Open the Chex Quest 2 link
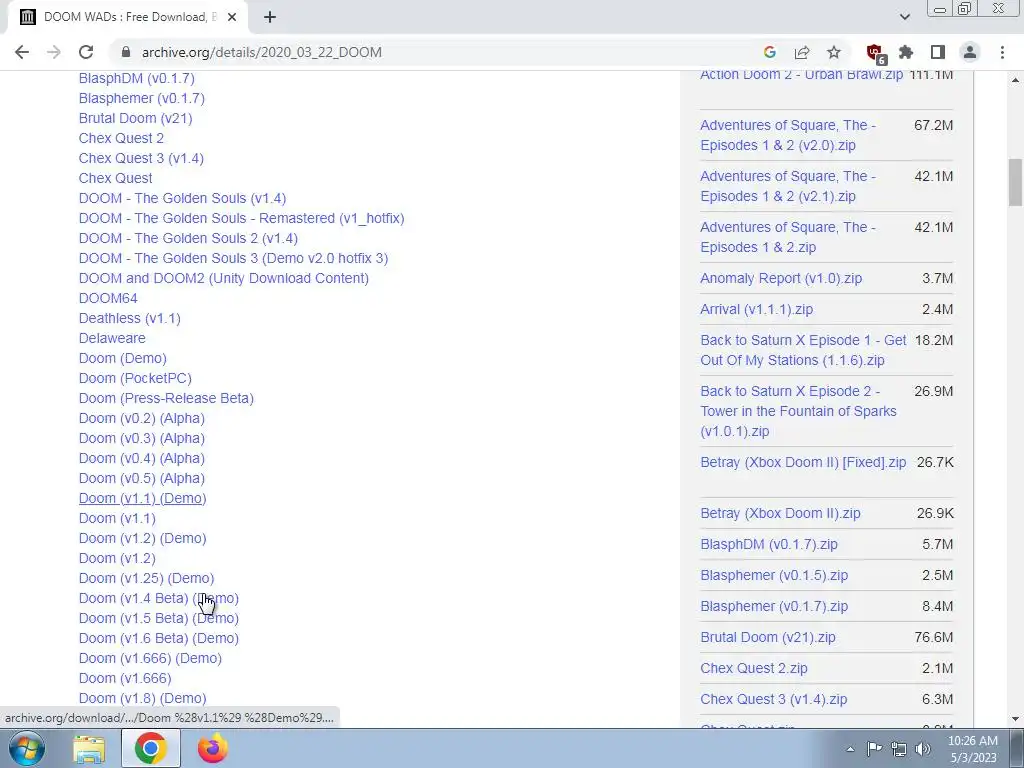The height and width of the screenshot is (768, 1024). [121, 138]
